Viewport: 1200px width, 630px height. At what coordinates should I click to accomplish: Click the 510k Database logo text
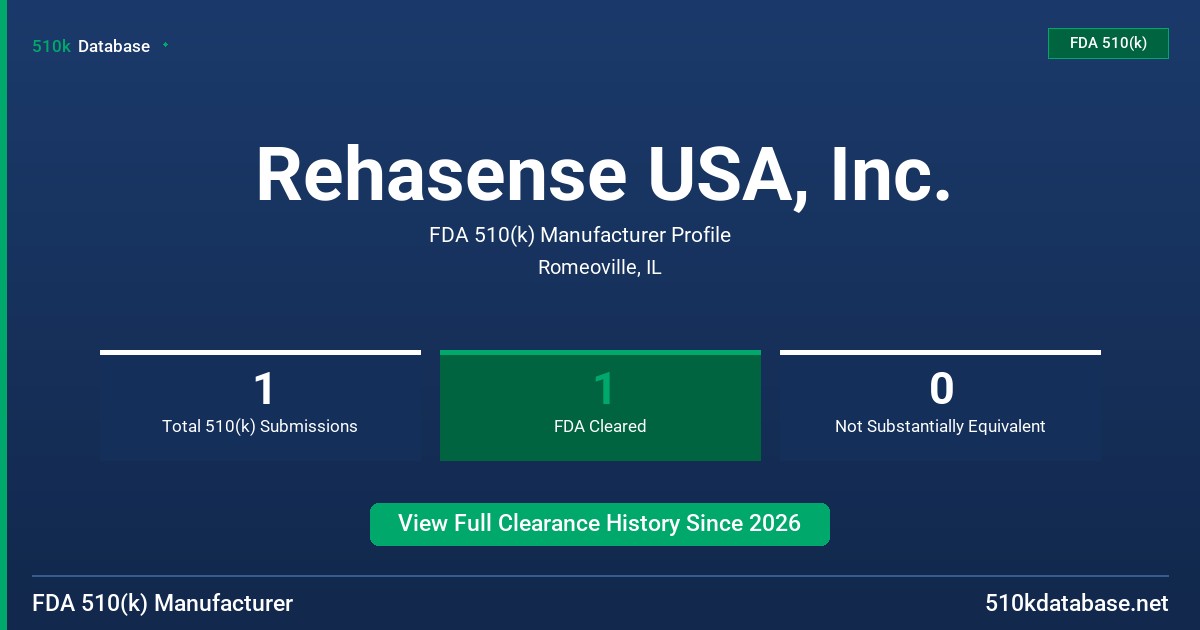click(x=91, y=46)
